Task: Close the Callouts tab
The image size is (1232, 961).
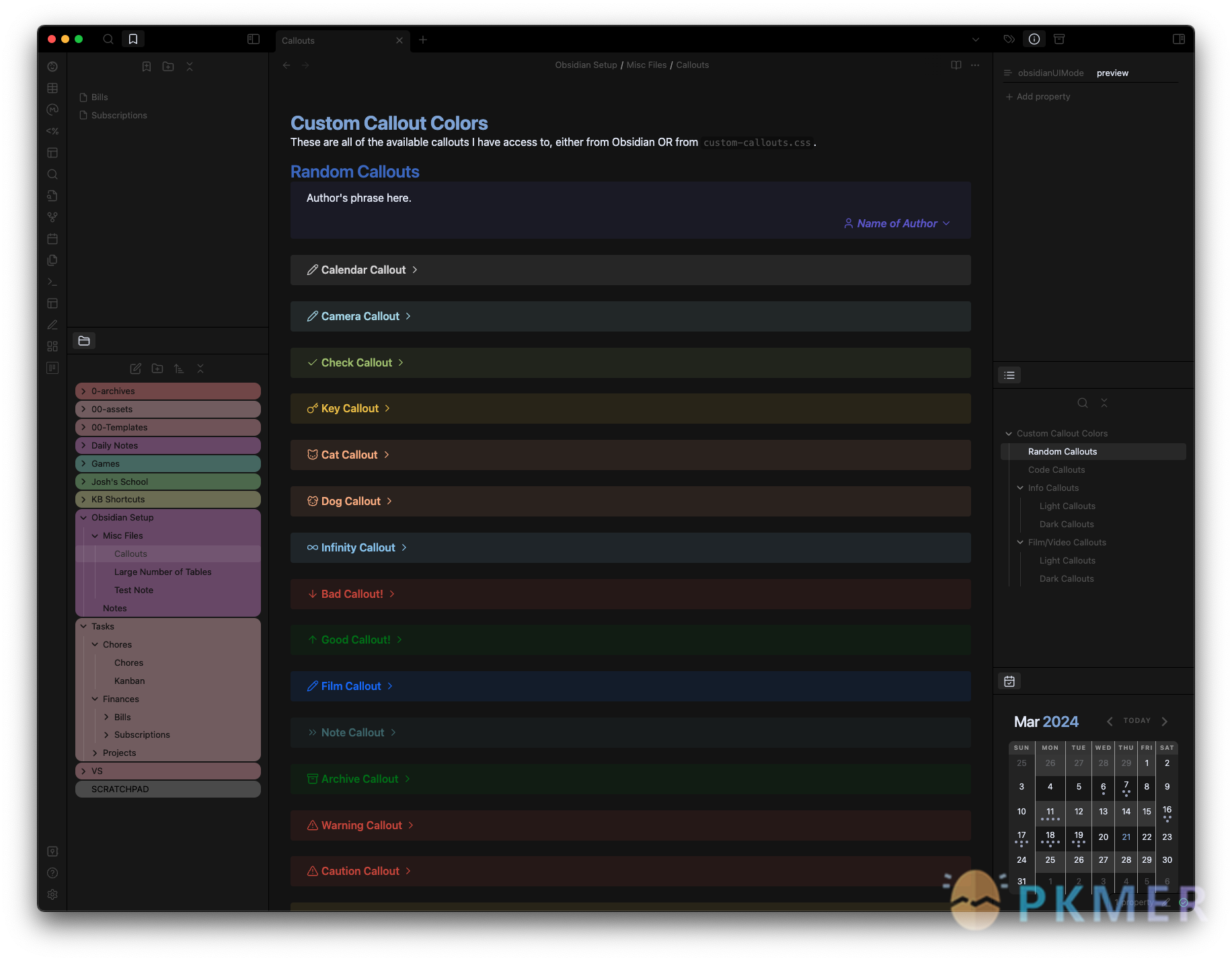Action: click(399, 40)
